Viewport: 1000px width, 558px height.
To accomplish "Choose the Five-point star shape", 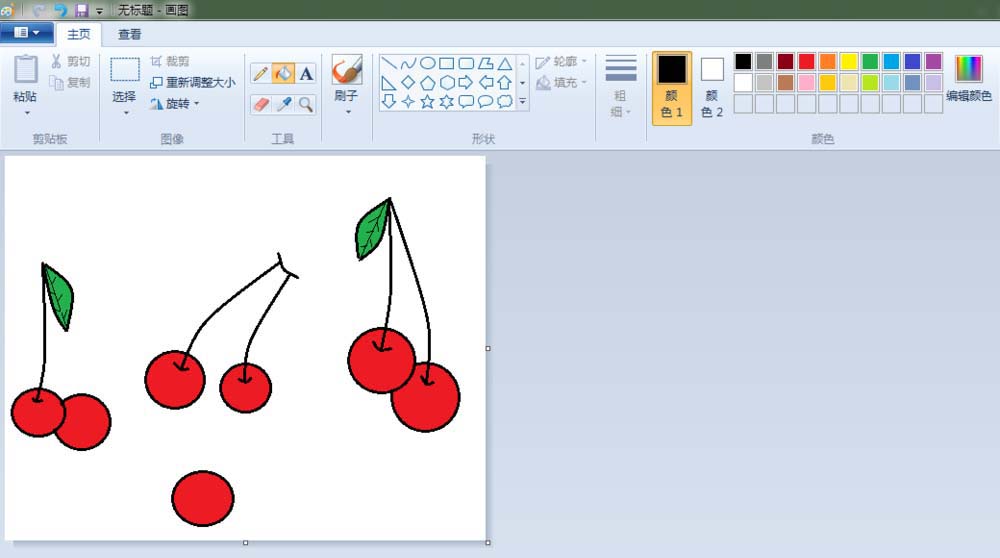I will (427, 101).
